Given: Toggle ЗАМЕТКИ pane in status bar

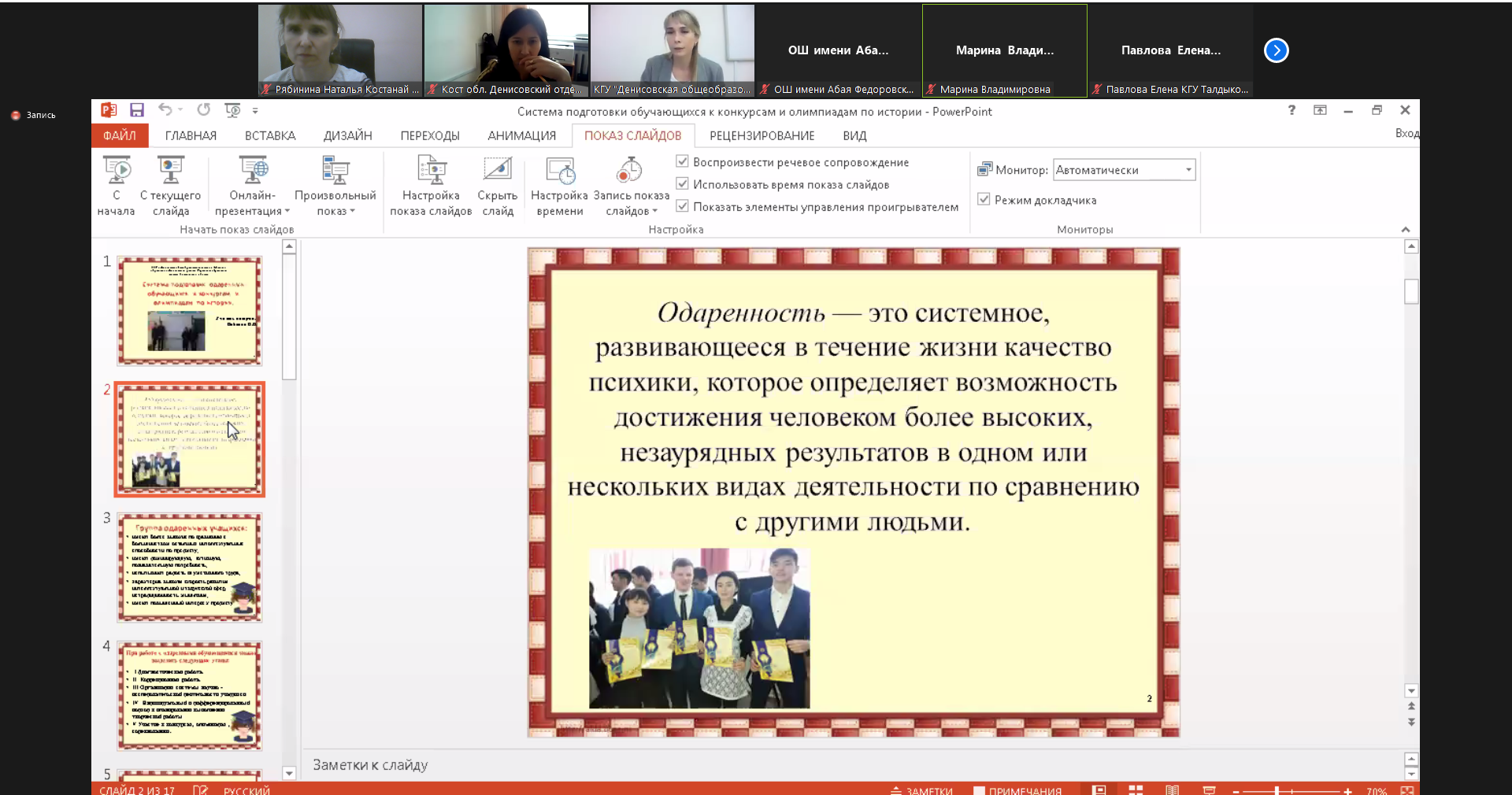Looking at the screenshot, I should pos(921,789).
